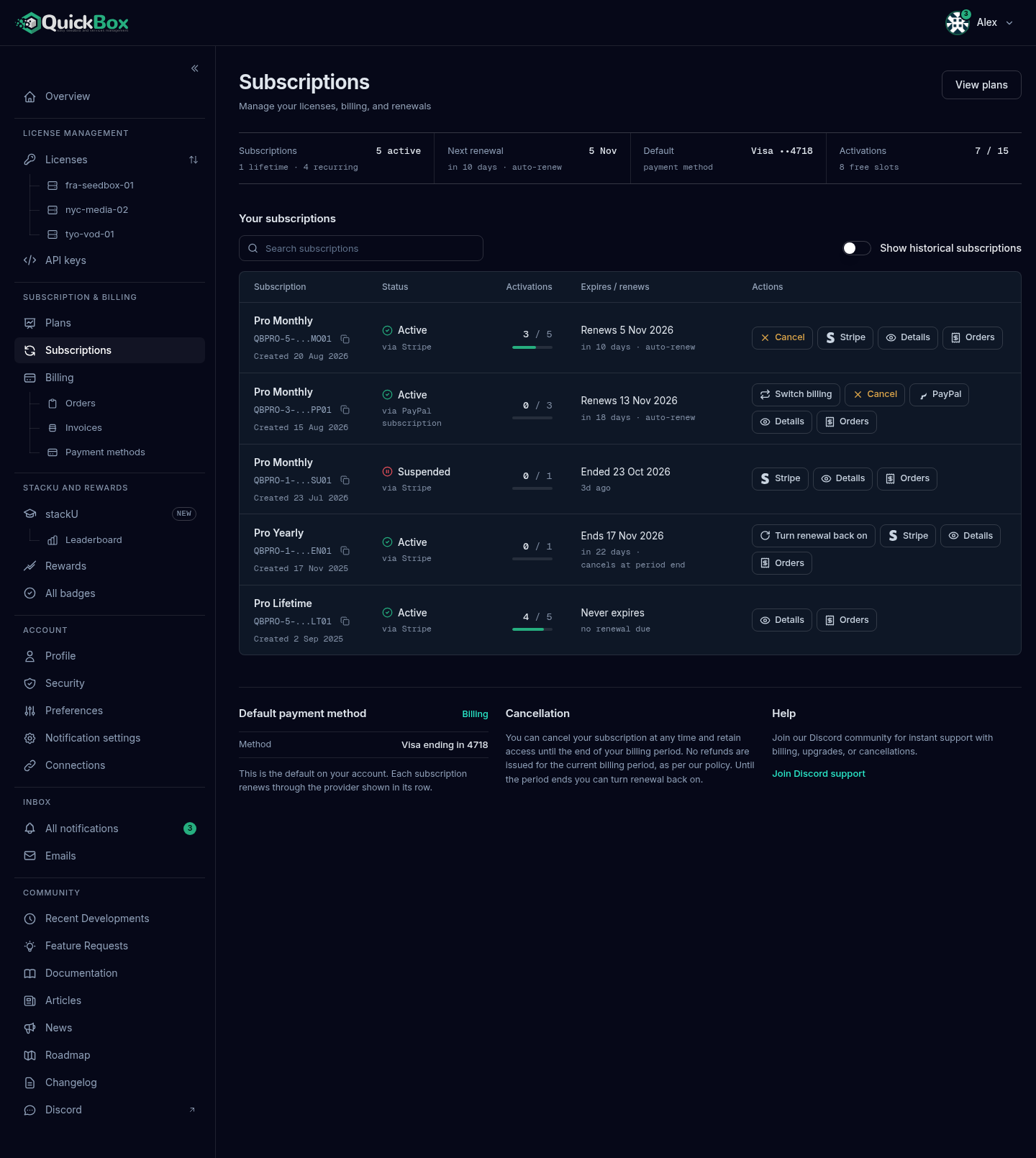The width and height of the screenshot is (1036, 1158).
Task: Open Orders under Billing
Action: click(x=122, y=404)
